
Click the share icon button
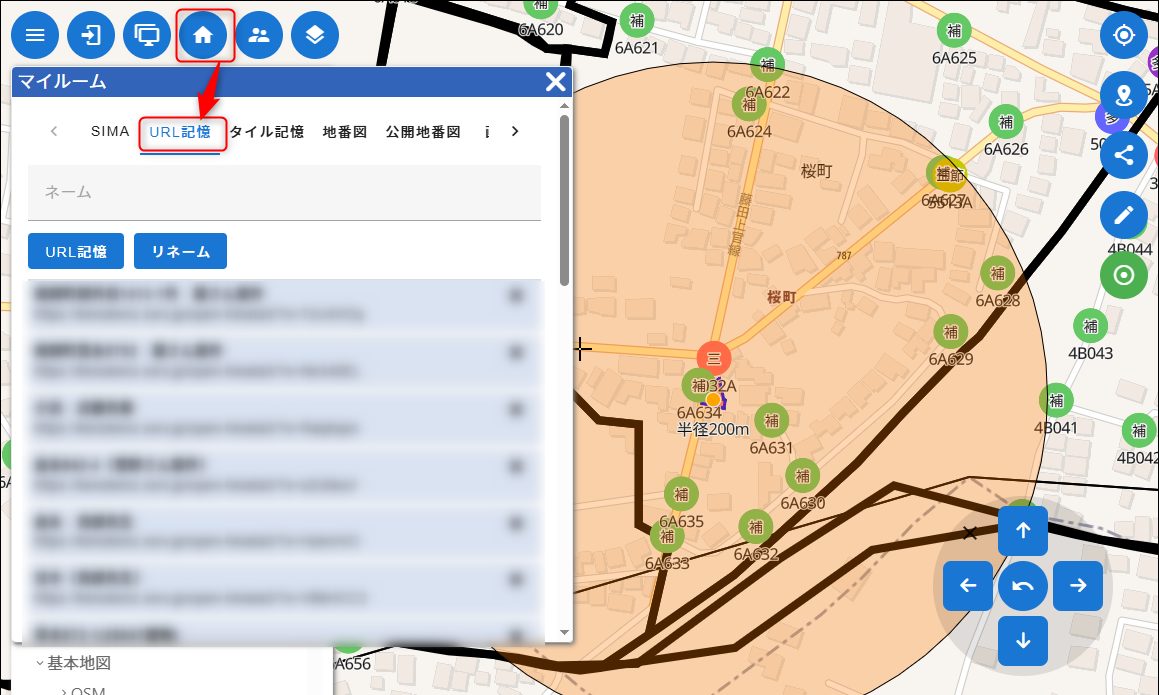click(x=1123, y=155)
